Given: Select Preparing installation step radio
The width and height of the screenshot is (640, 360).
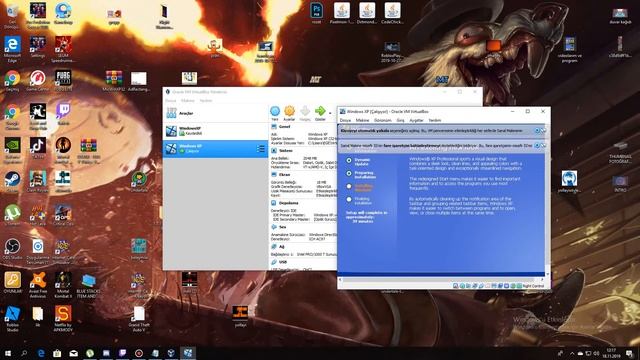Looking at the screenshot, I should pos(349,173).
